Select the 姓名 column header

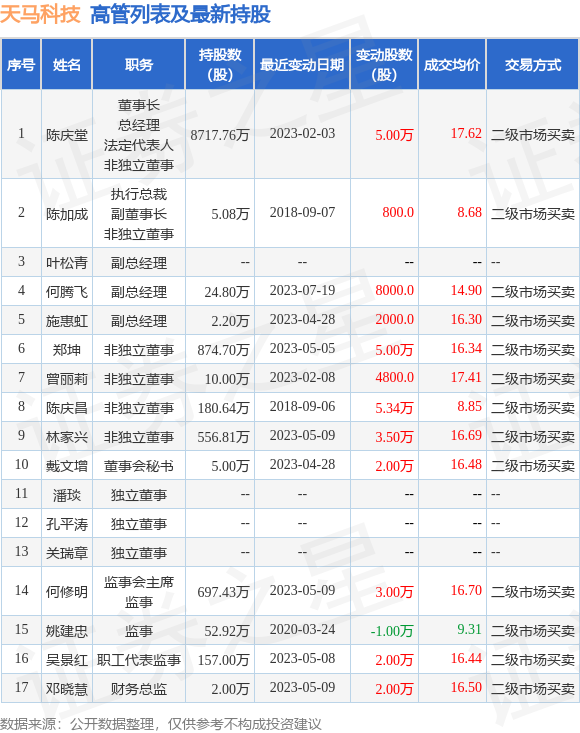click(x=67, y=65)
